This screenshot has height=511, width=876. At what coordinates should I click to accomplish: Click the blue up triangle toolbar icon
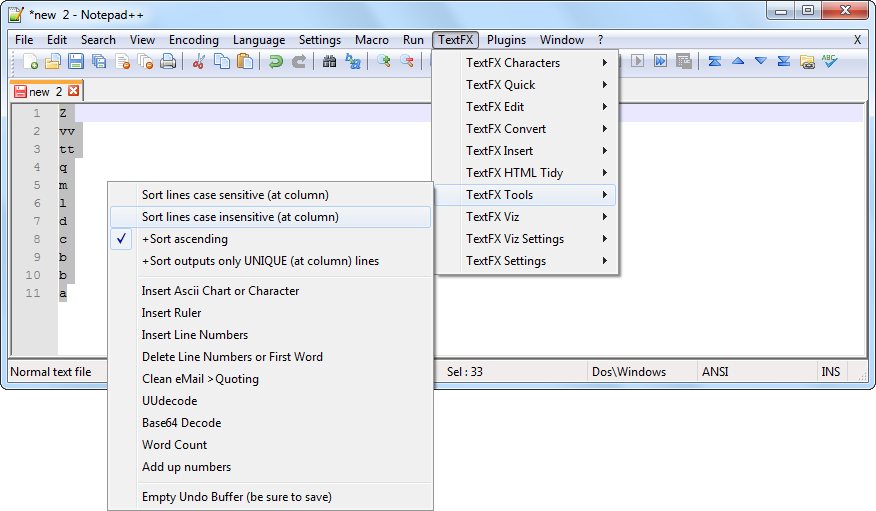click(x=738, y=61)
